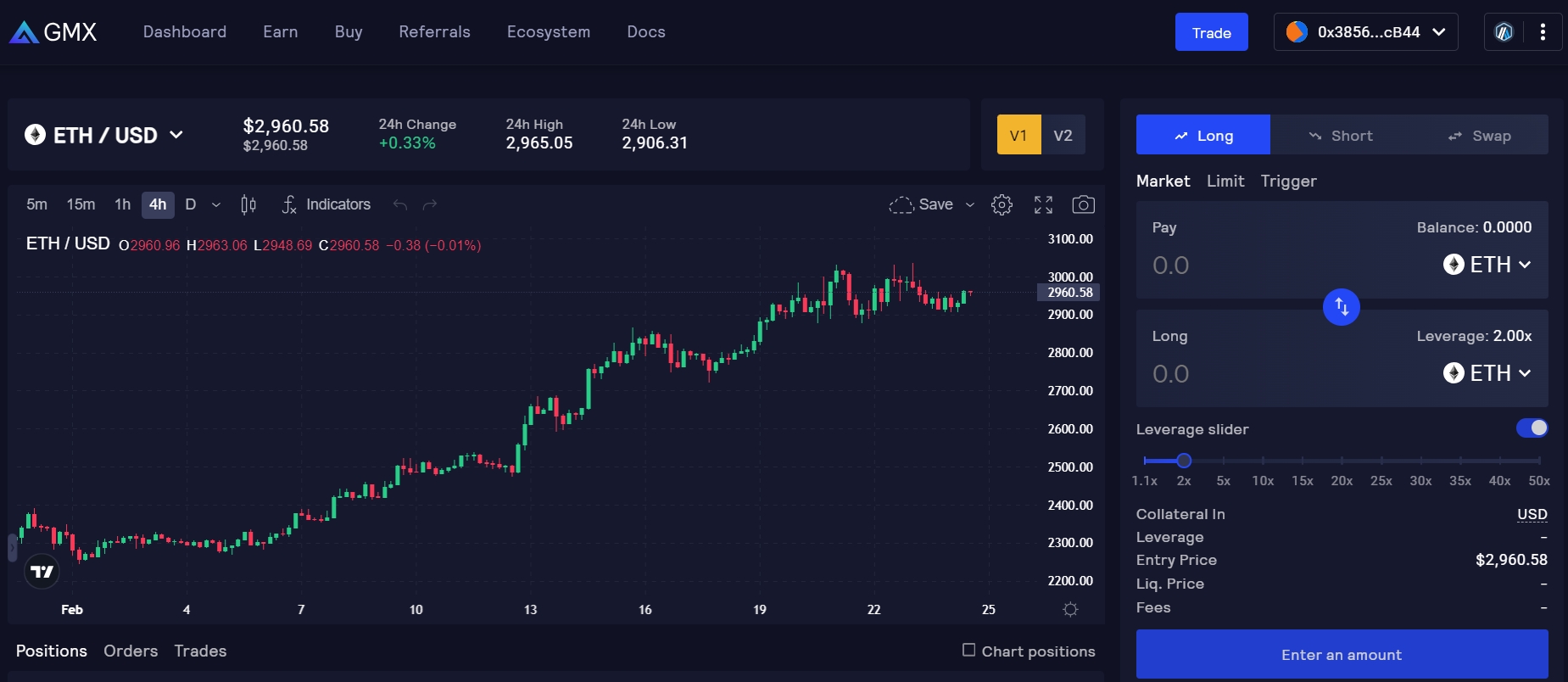
Task: Select Trigger order type
Action: click(x=1288, y=181)
